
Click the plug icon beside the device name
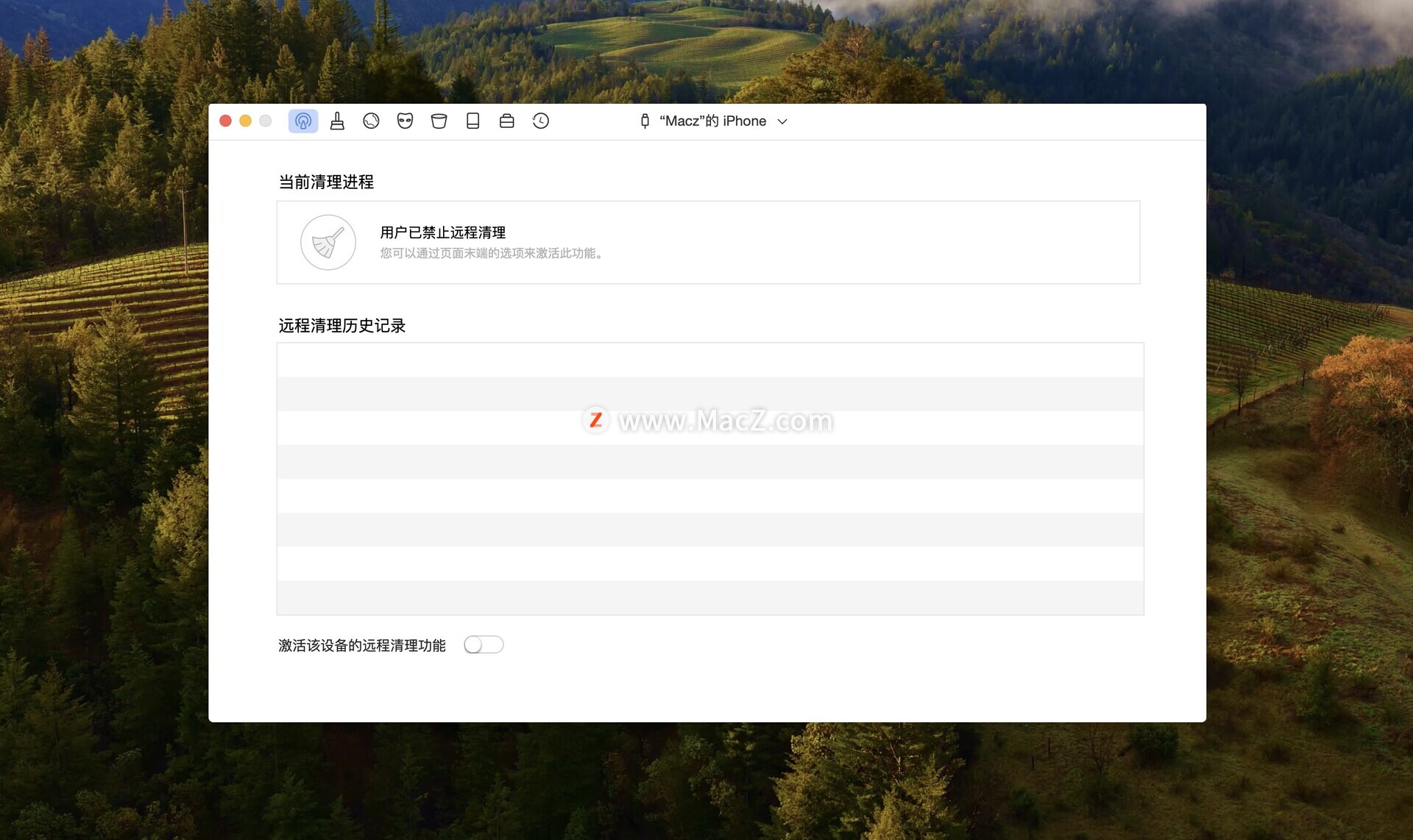(x=645, y=121)
